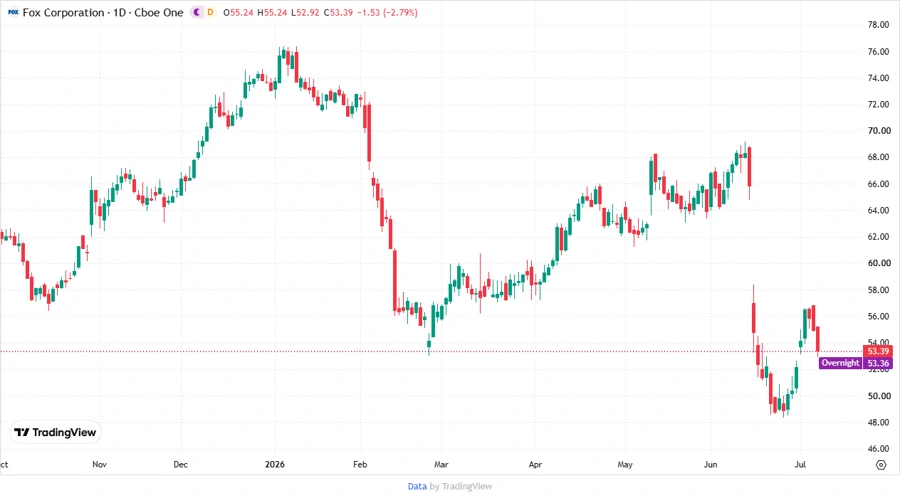Click the purple 53.36 overnight price value
900x498 pixels.
[x=878, y=363]
